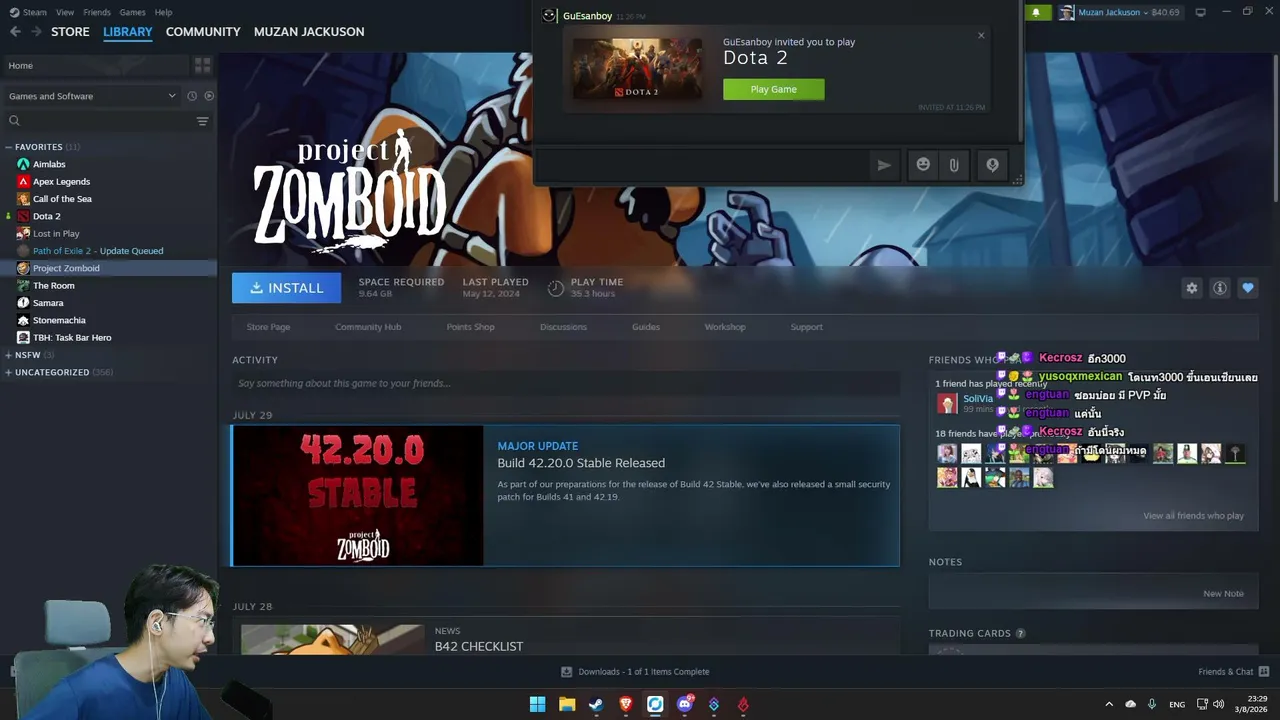Open Build 42.20.0 Stable news thumbnail
The image size is (1280, 720).
pos(358,496)
